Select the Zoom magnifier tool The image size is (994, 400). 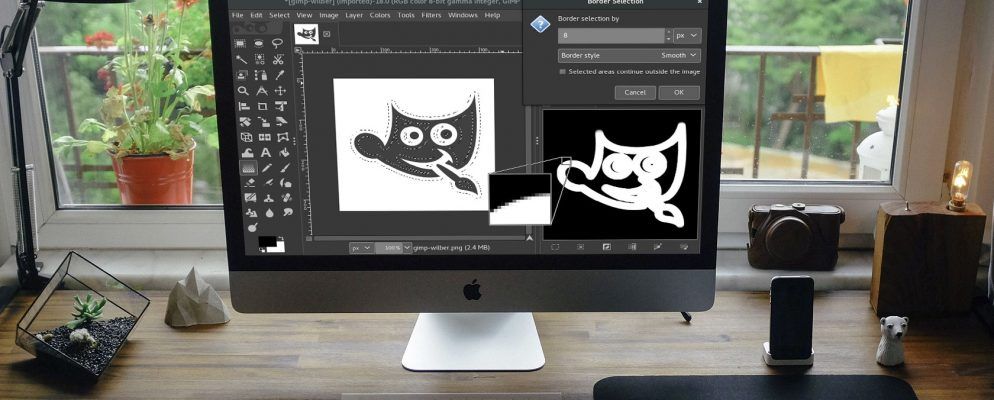[242, 91]
